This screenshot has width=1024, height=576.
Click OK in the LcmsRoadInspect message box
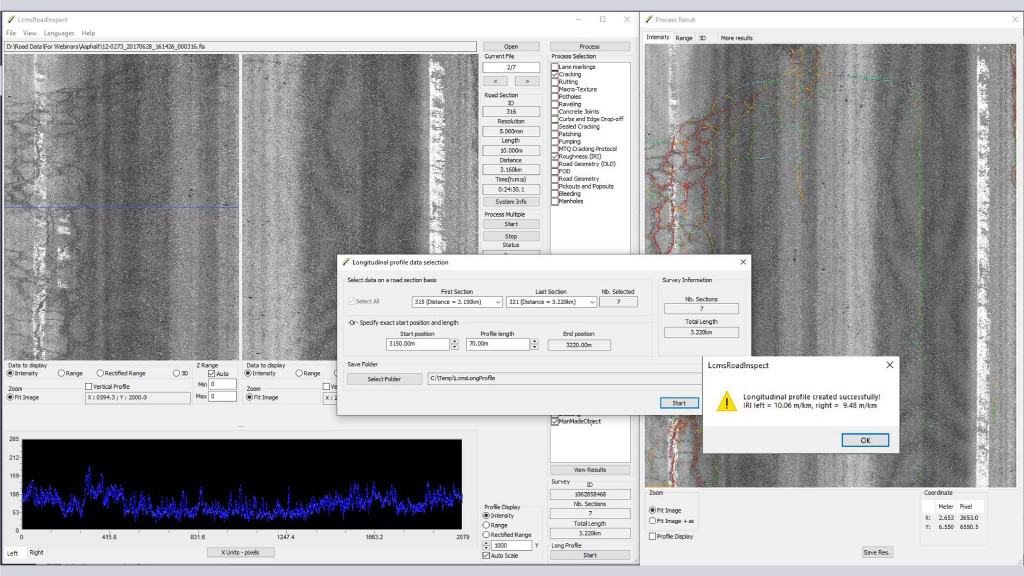point(865,440)
